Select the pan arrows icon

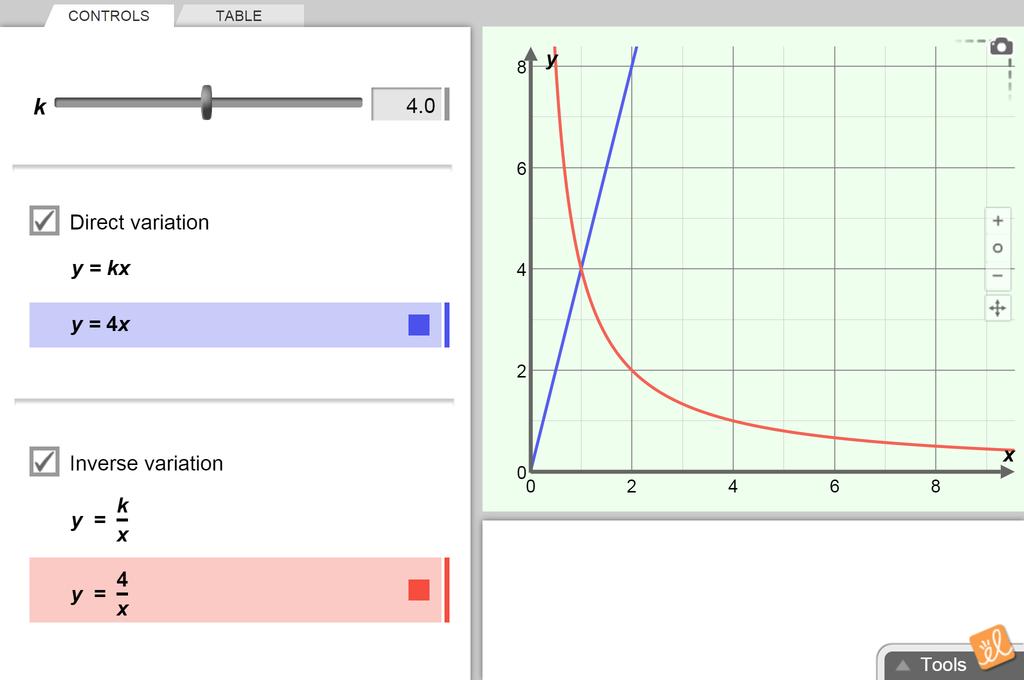tap(997, 308)
